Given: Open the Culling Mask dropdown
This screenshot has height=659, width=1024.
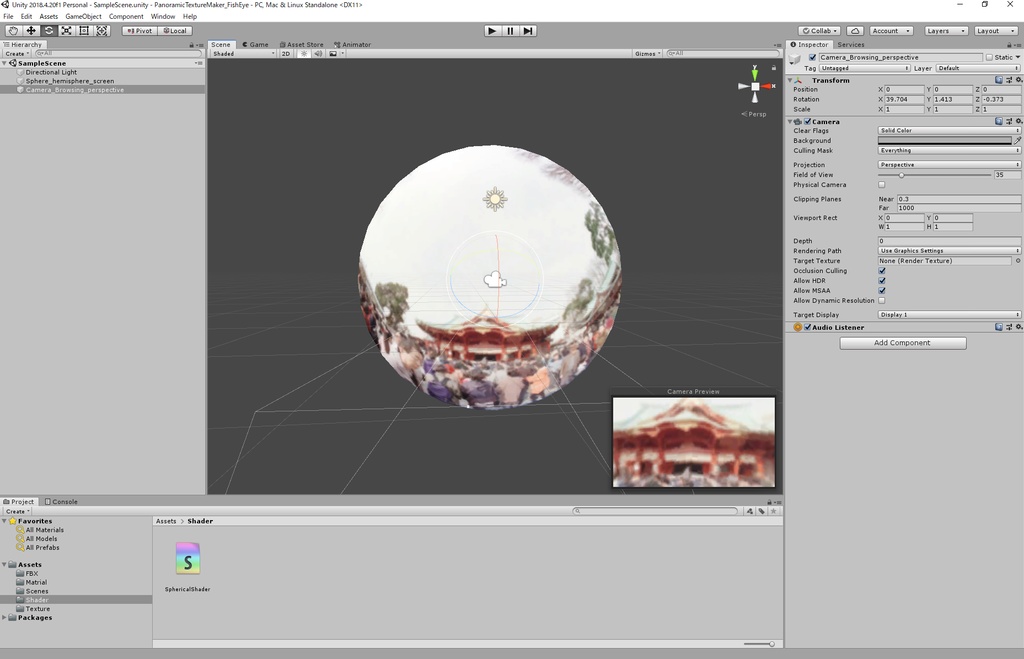Looking at the screenshot, I should [948, 150].
